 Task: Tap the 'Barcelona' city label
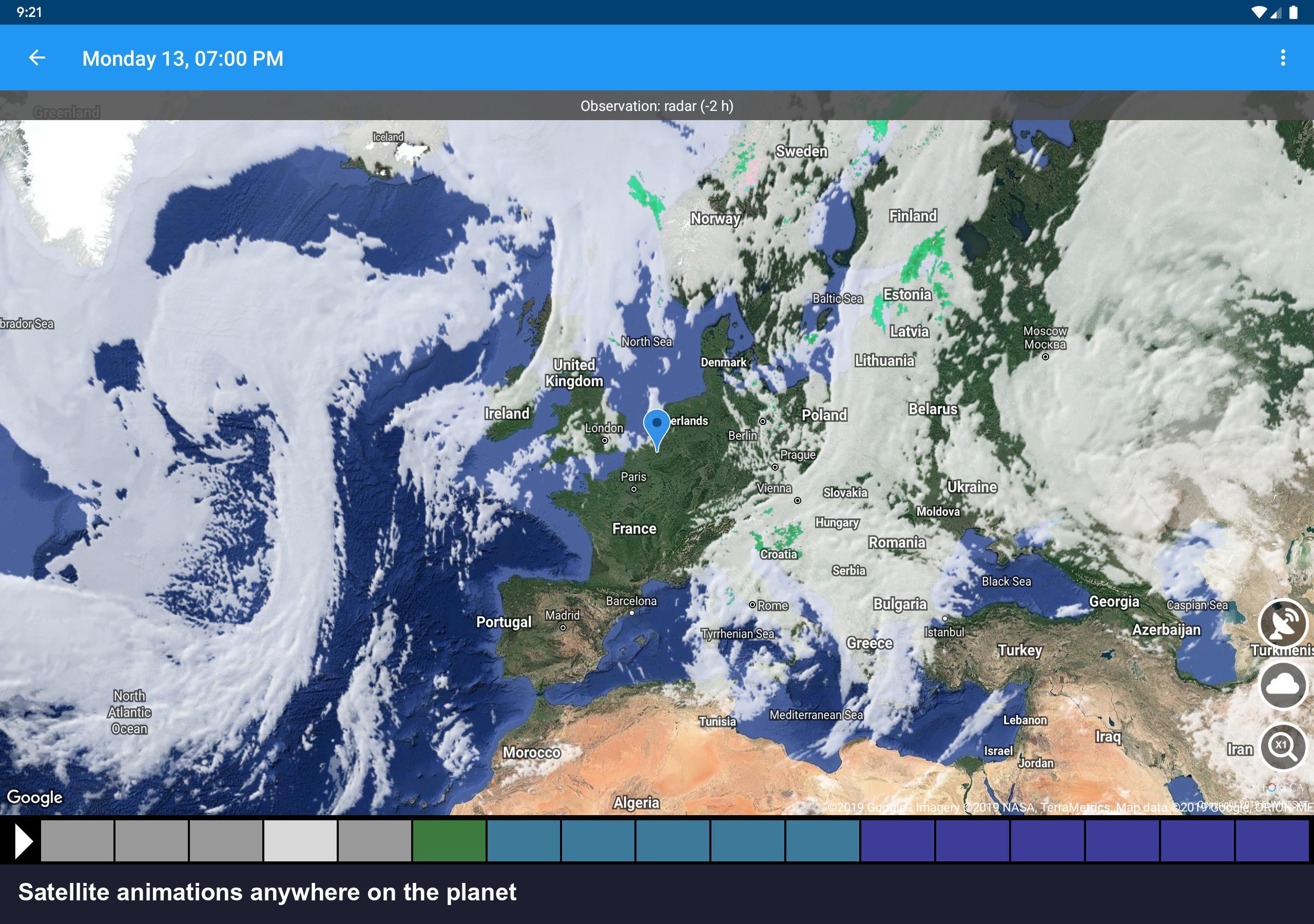631,601
